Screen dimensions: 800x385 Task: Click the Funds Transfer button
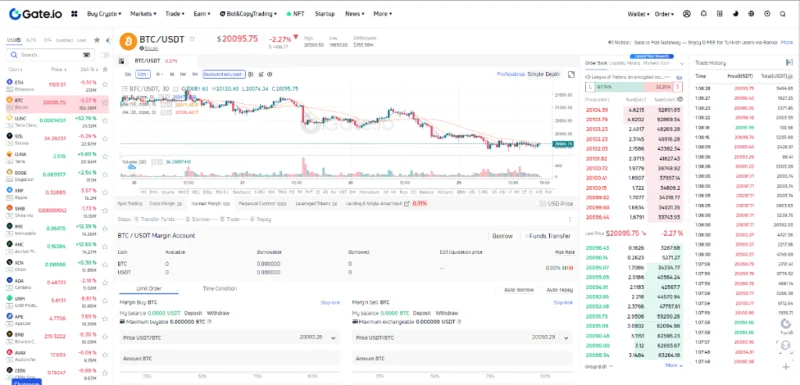[548, 236]
